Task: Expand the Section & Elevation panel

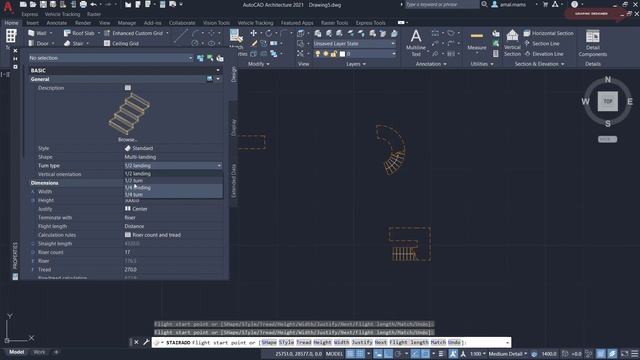Action: click(539, 64)
